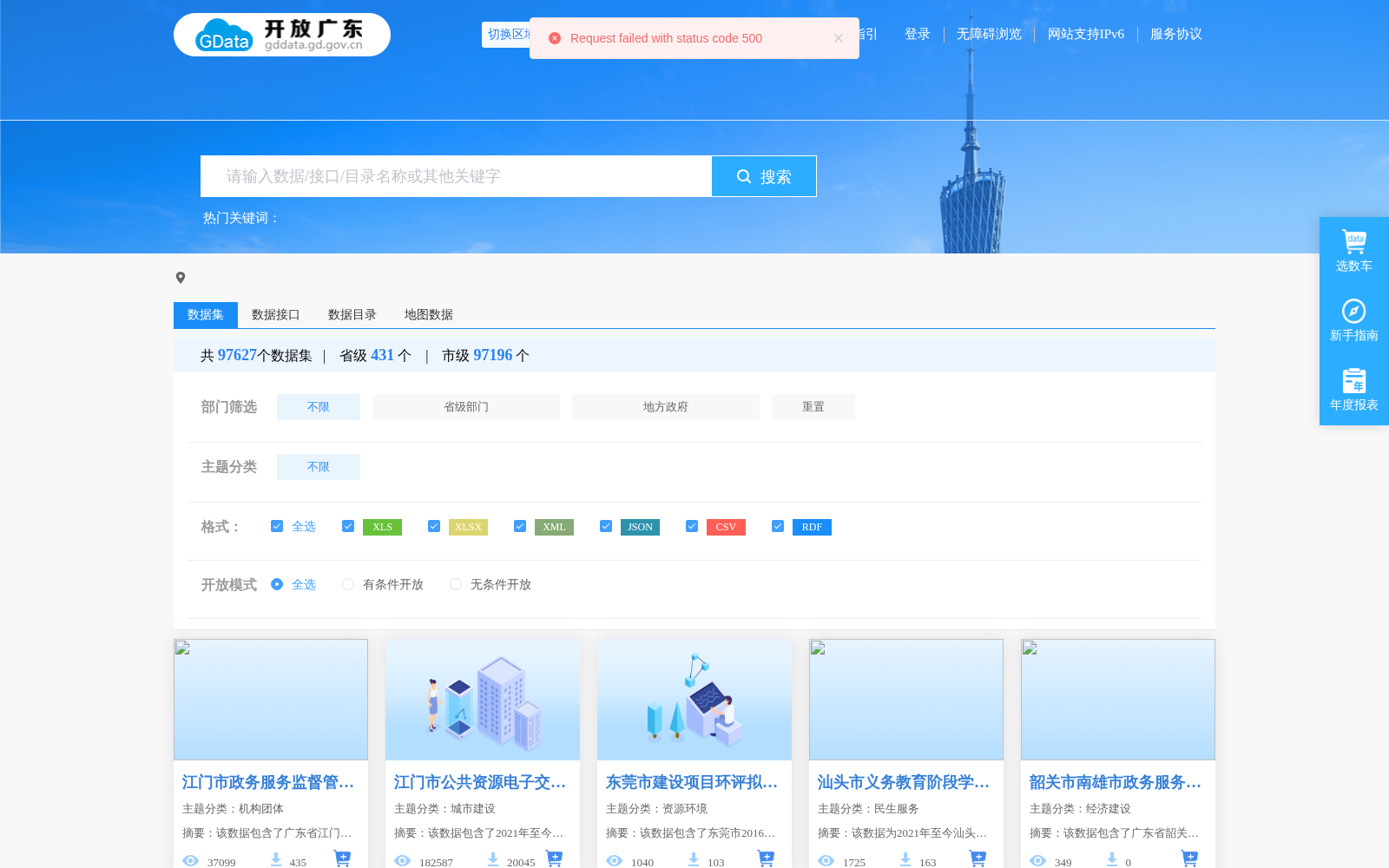Image resolution: width=1389 pixels, height=868 pixels.
Task: Add 江门市公共资源电子交 dataset to cart
Action: click(x=554, y=858)
